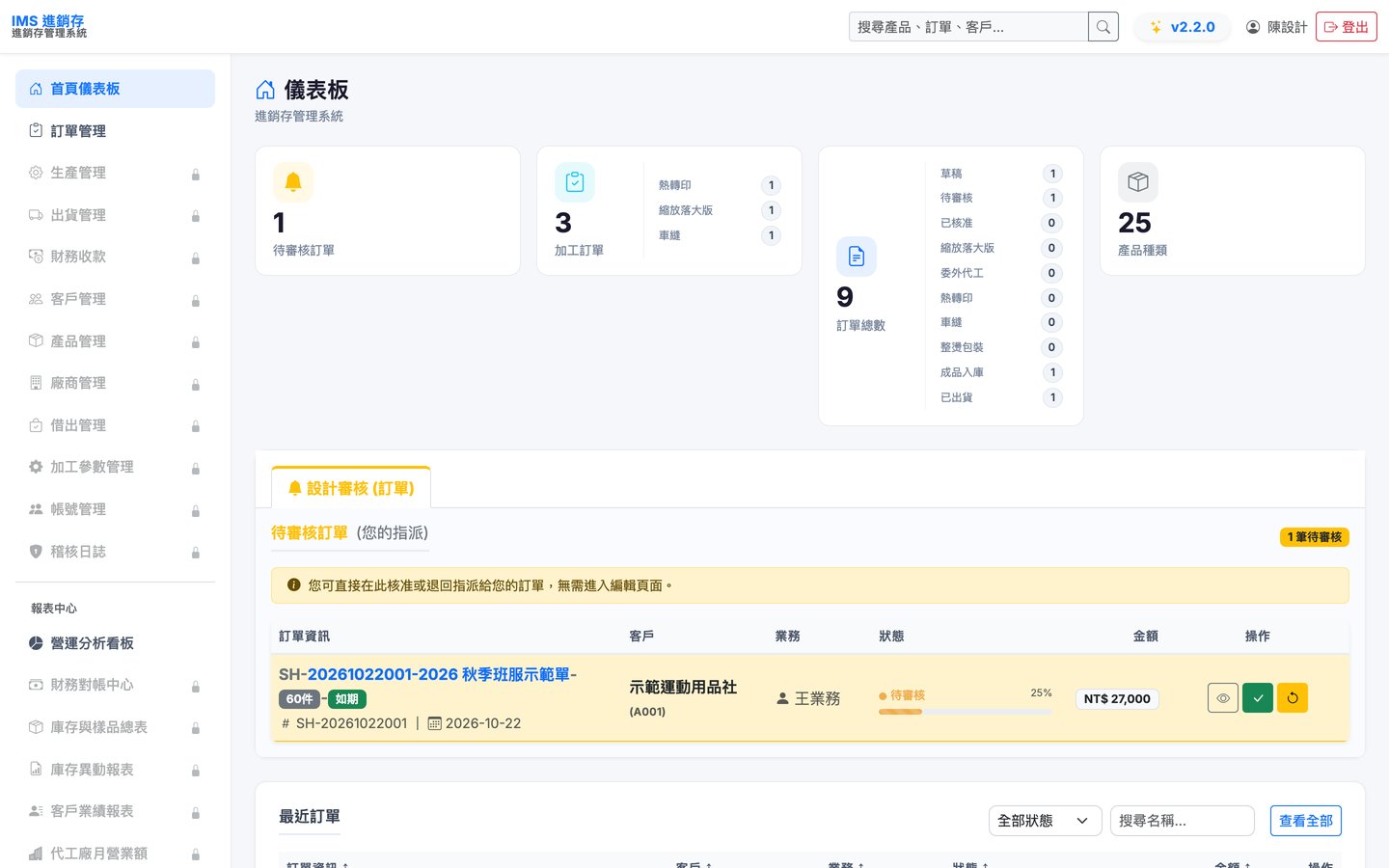
Task: Open 首頁儀表板 in the sidebar
Action: click(x=115, y=89)
